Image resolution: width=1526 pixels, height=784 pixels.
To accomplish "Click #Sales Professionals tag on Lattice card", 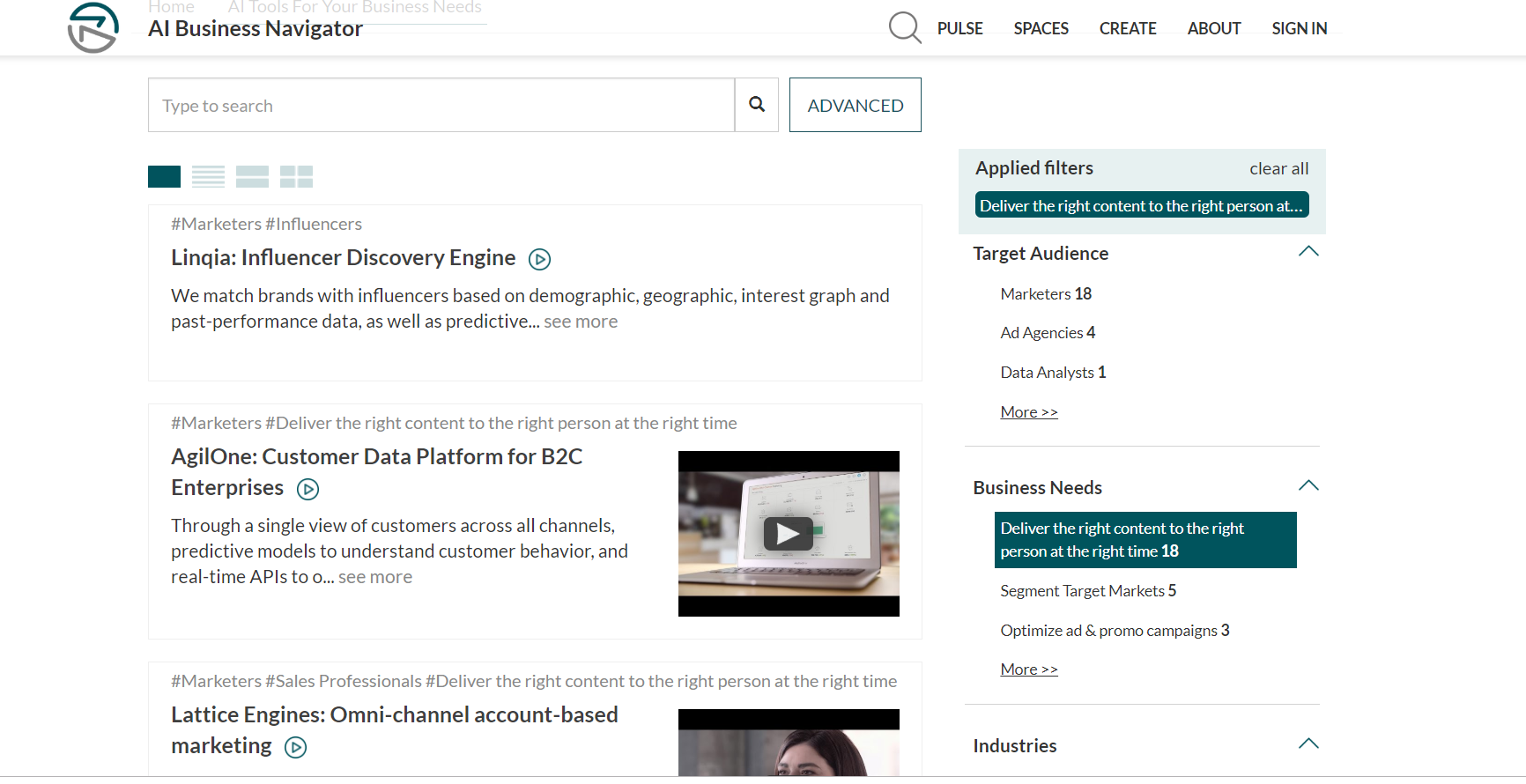I will (344, 681).
